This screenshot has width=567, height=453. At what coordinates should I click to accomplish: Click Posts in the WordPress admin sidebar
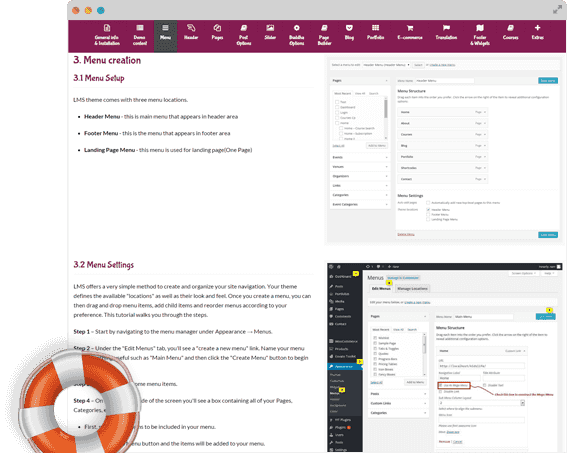tap(336, 286)
